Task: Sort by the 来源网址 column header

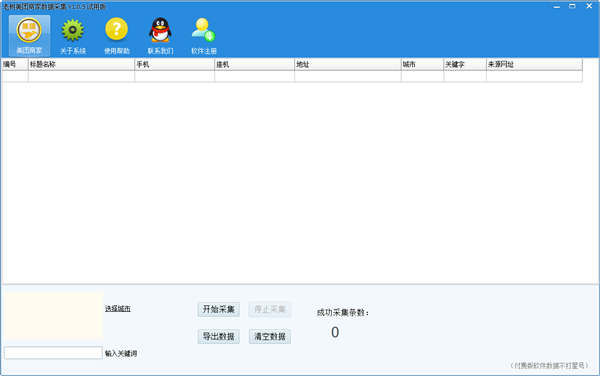Action: (535, 64)
